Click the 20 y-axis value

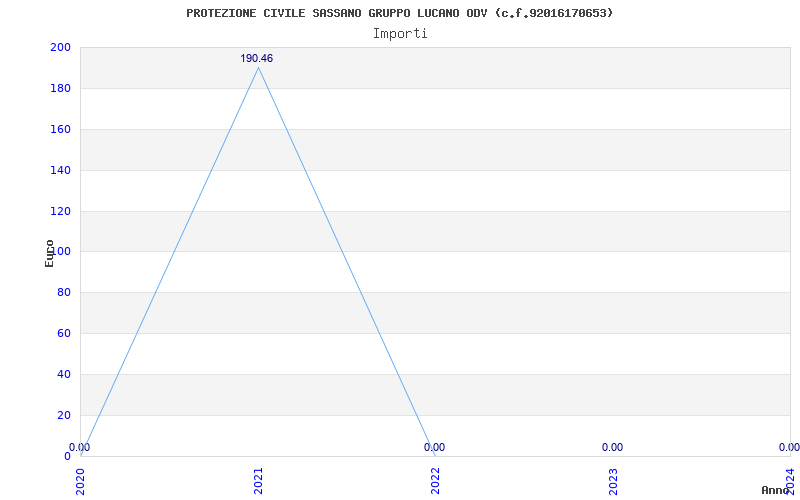coord(64,415)
